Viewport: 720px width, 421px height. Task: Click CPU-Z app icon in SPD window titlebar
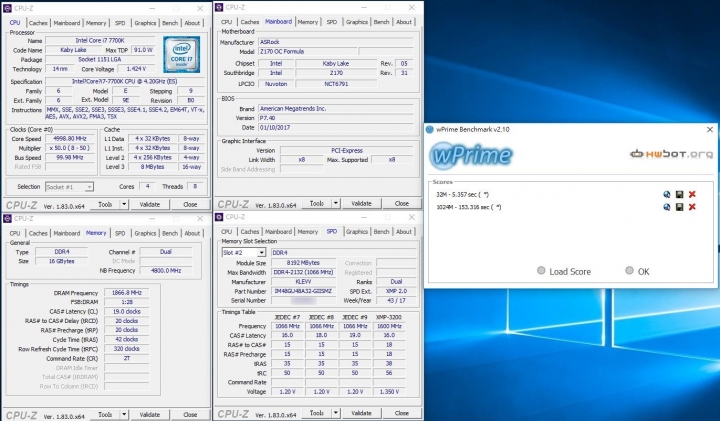click(219, 217)
